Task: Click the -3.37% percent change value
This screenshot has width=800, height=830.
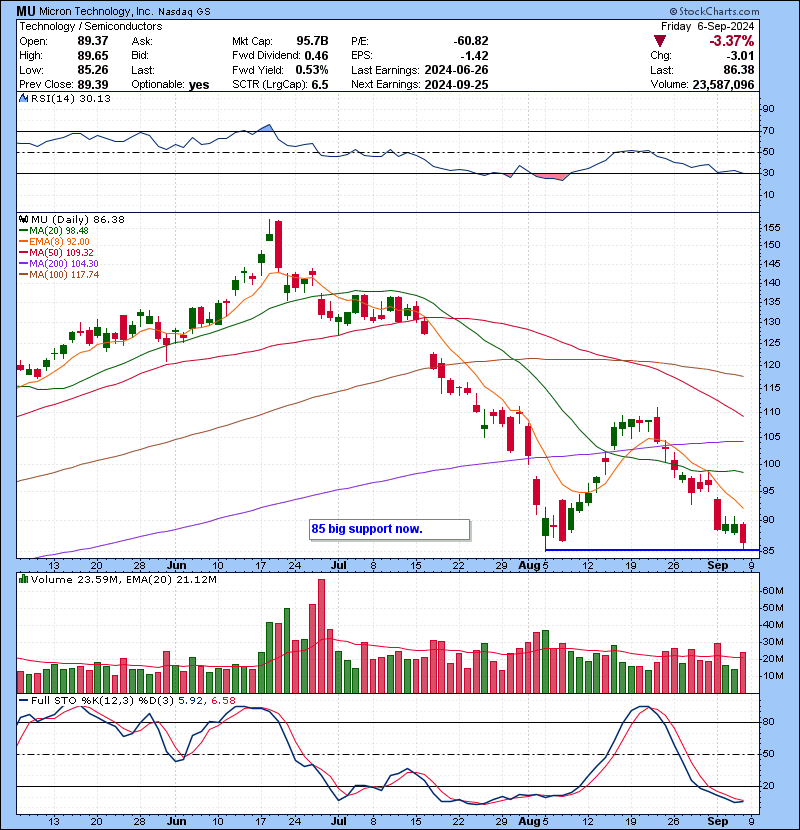Action: click(x=732, y=41)
